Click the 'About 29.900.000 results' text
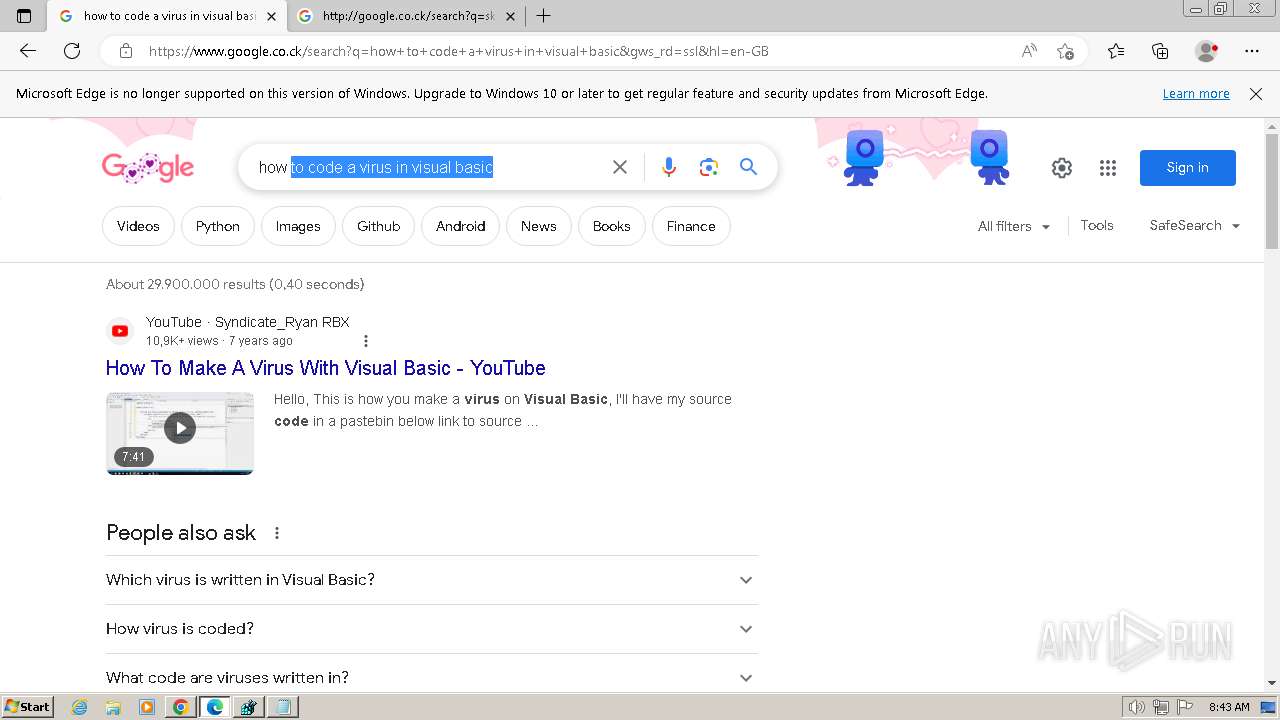This screenshot has width=1280, height=720. click(235, 285)
